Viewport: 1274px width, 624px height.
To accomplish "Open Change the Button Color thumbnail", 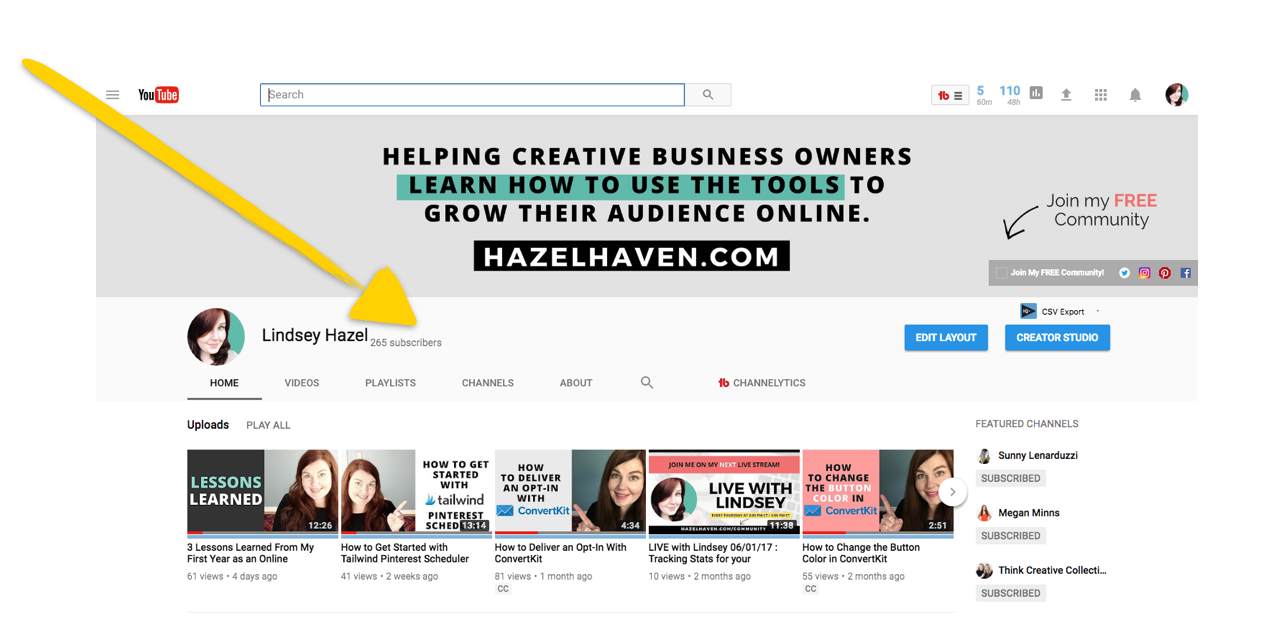I will pyautogui.click(x=878, y=492).
